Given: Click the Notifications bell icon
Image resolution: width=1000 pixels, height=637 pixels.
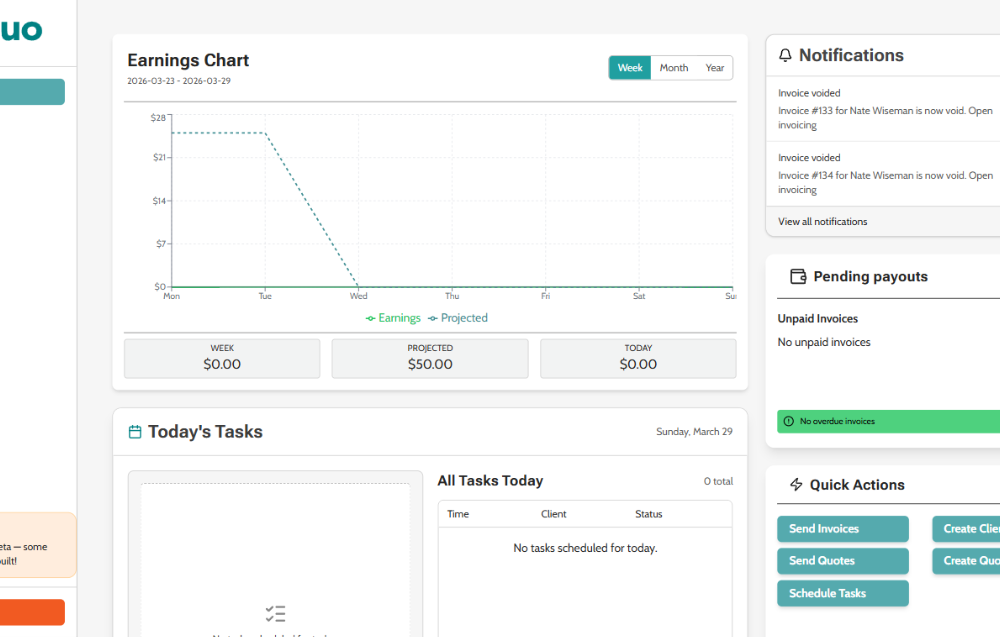Looking at the screenshot, I should click(x=785, y=55).
